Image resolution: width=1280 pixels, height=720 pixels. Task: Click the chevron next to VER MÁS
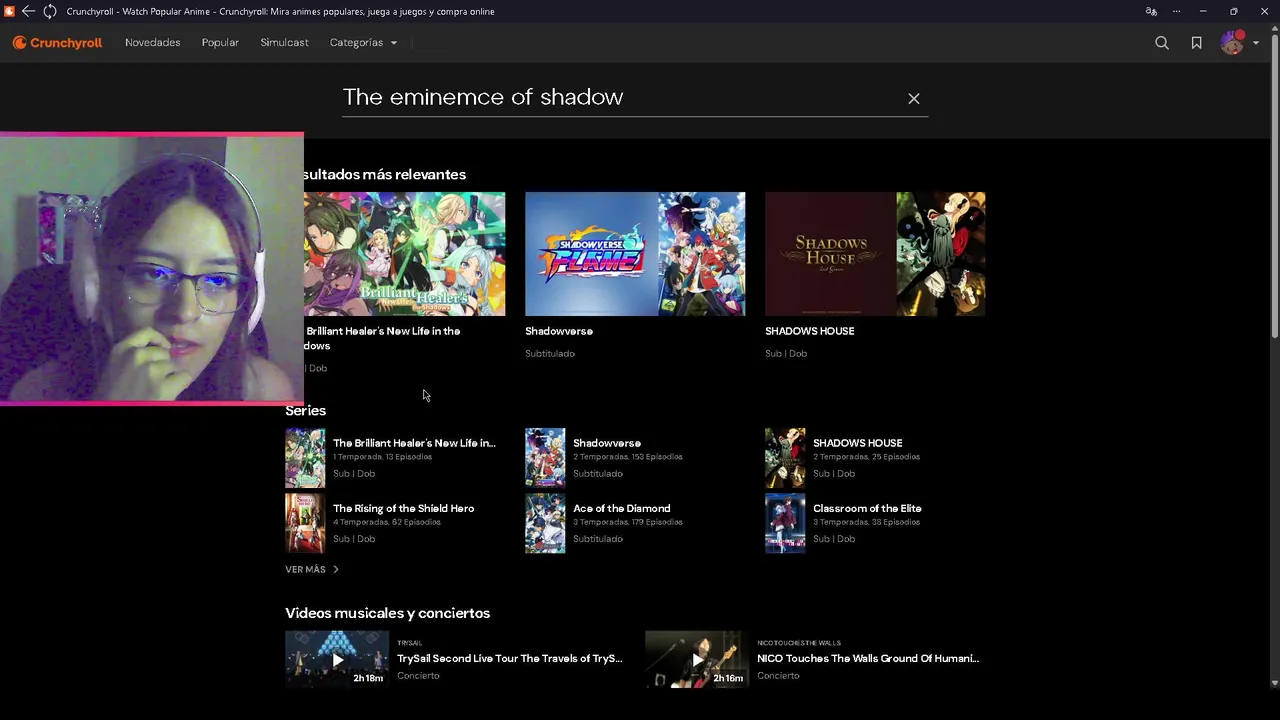click(x=336, y=570)
